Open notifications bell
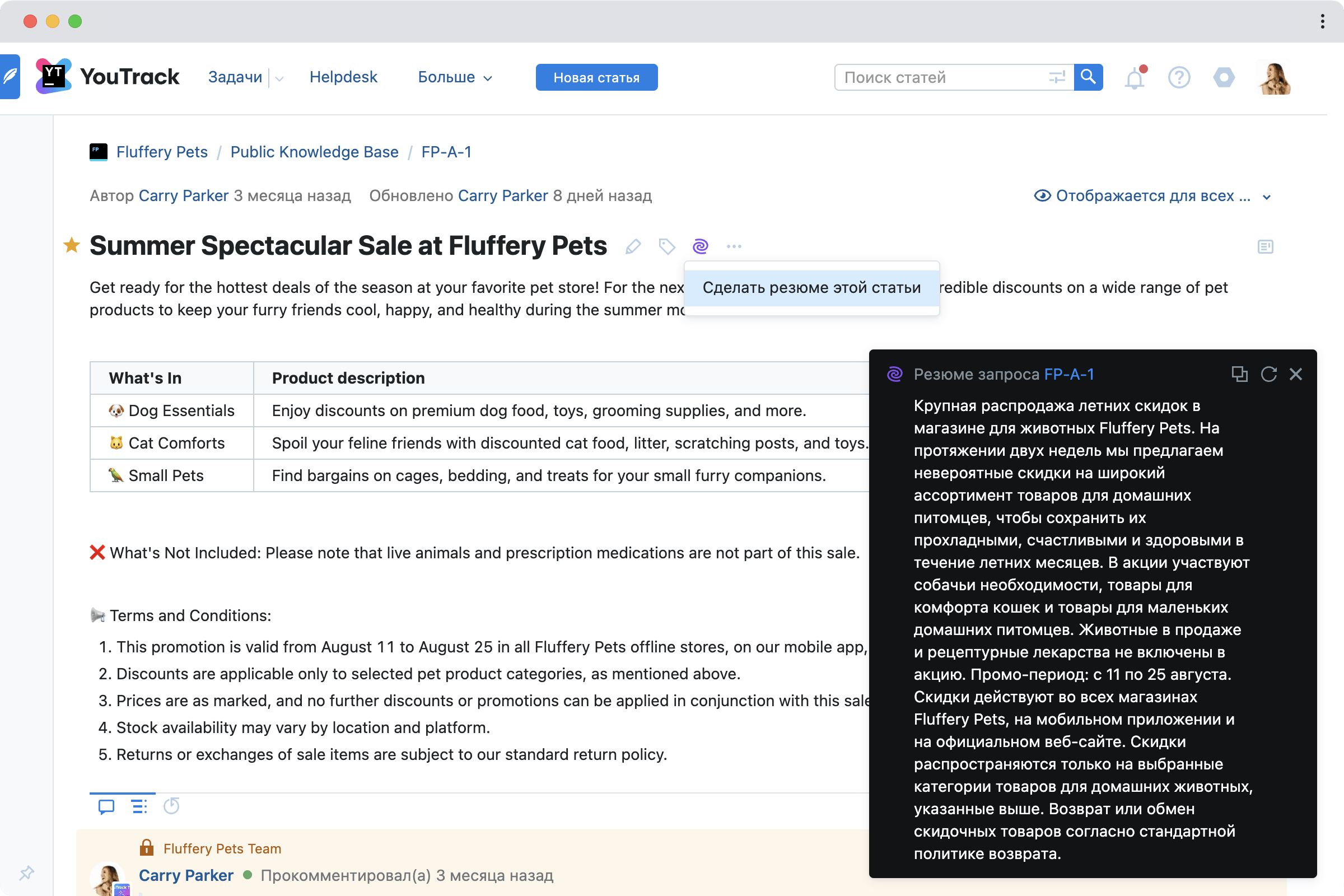Viewport: 1344px width, 896px height. [1135, 78]
